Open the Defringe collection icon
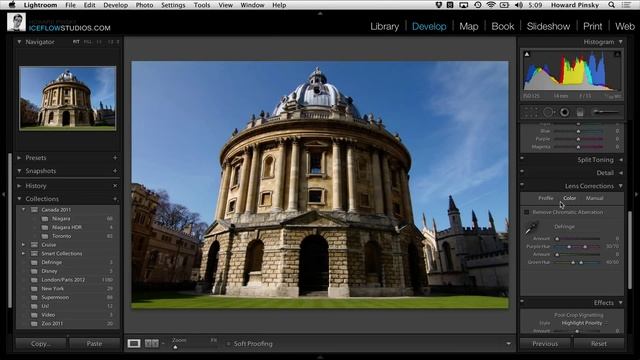This screenshot has width=640, height=360. (34, 262)
